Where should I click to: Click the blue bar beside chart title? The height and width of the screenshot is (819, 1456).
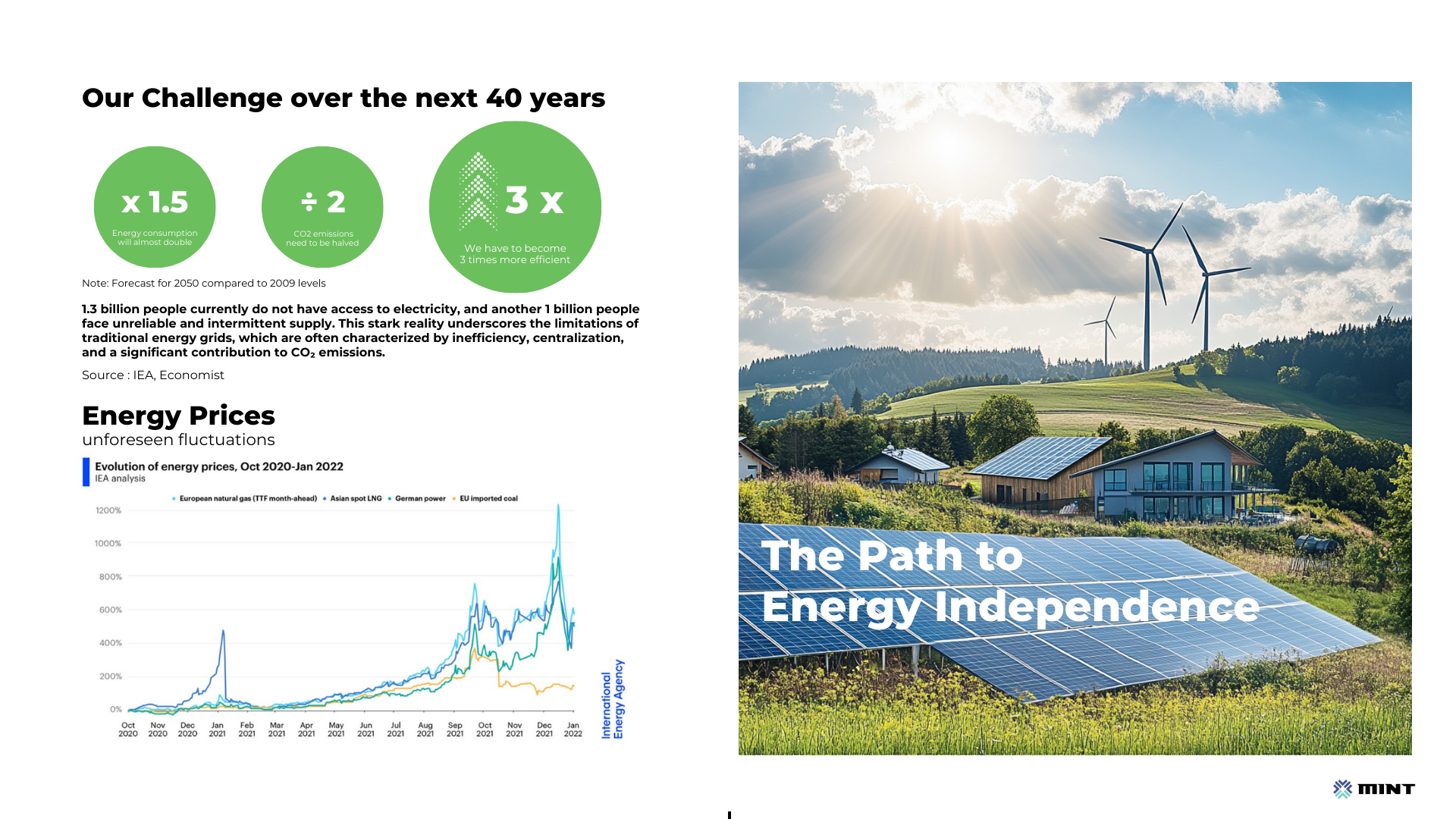[x=86, y=472]
